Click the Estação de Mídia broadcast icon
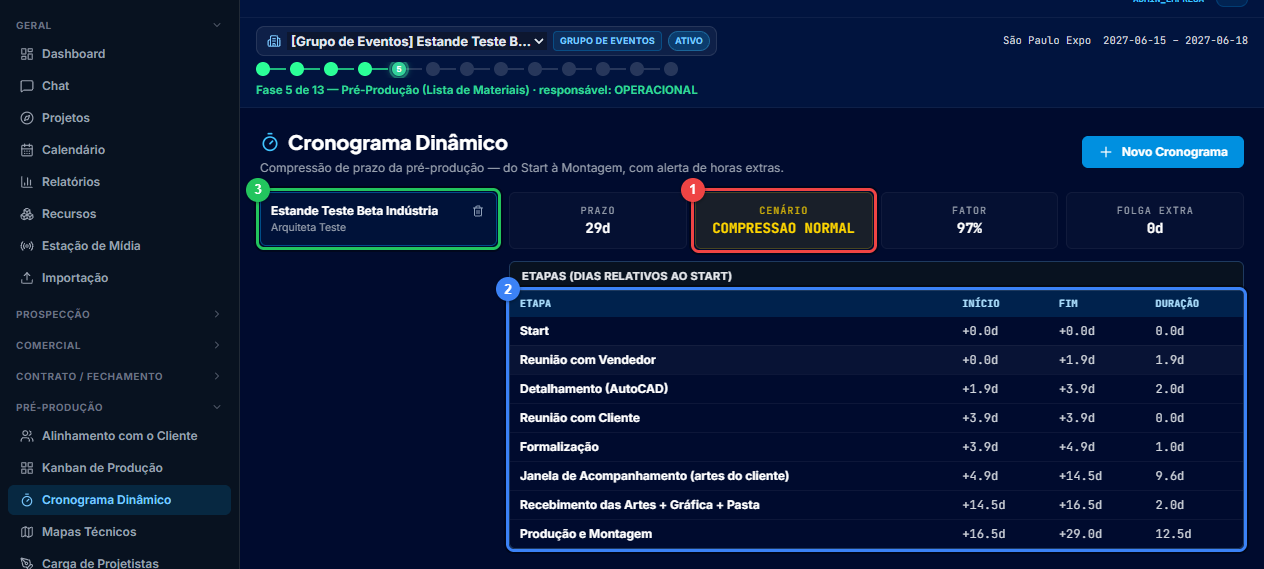The width and height of the screenshot is (1264, 569). [x=27, y=246]
